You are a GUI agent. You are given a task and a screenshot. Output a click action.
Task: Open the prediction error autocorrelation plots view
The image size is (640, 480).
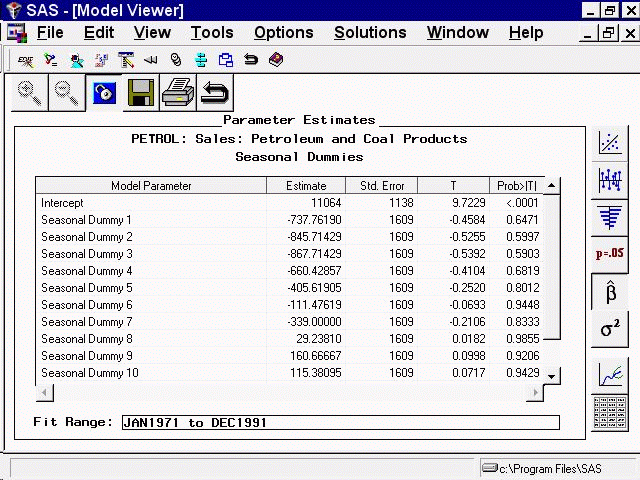coord(610,180)
